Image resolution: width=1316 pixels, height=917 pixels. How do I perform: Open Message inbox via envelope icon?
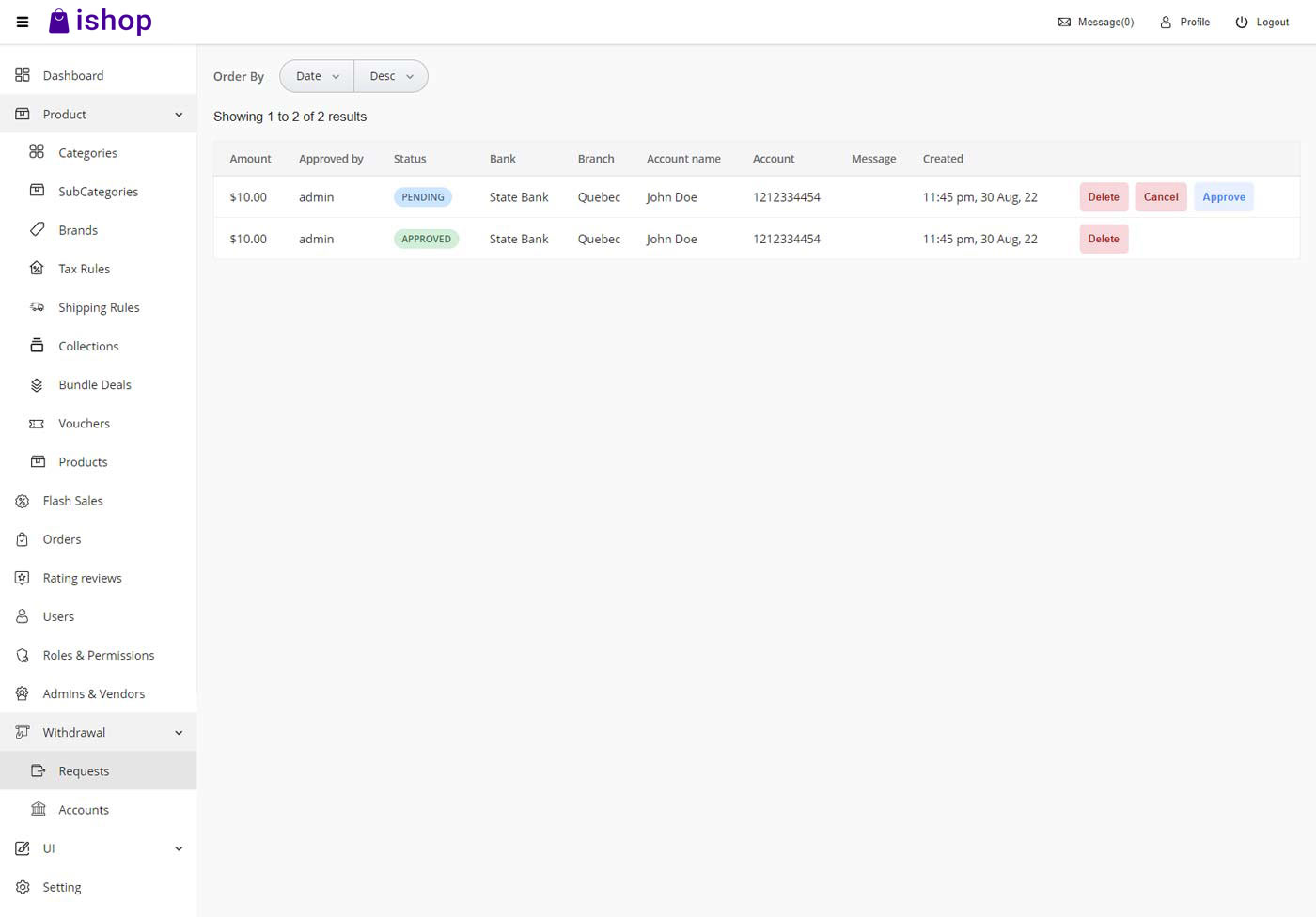[1064, 22]
